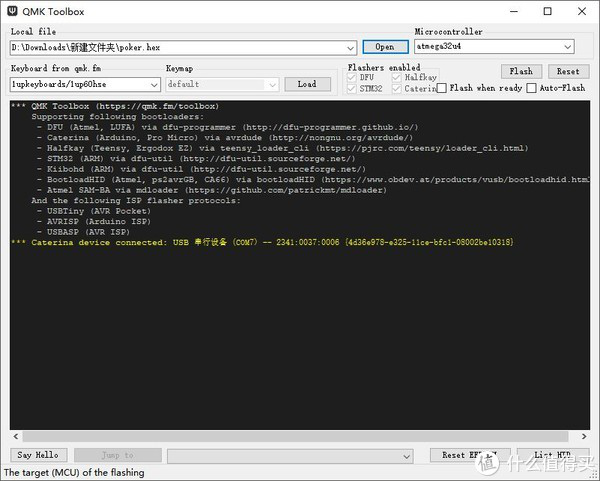Open a local firmware file
600x481 pixels.
tap(385, 47)
